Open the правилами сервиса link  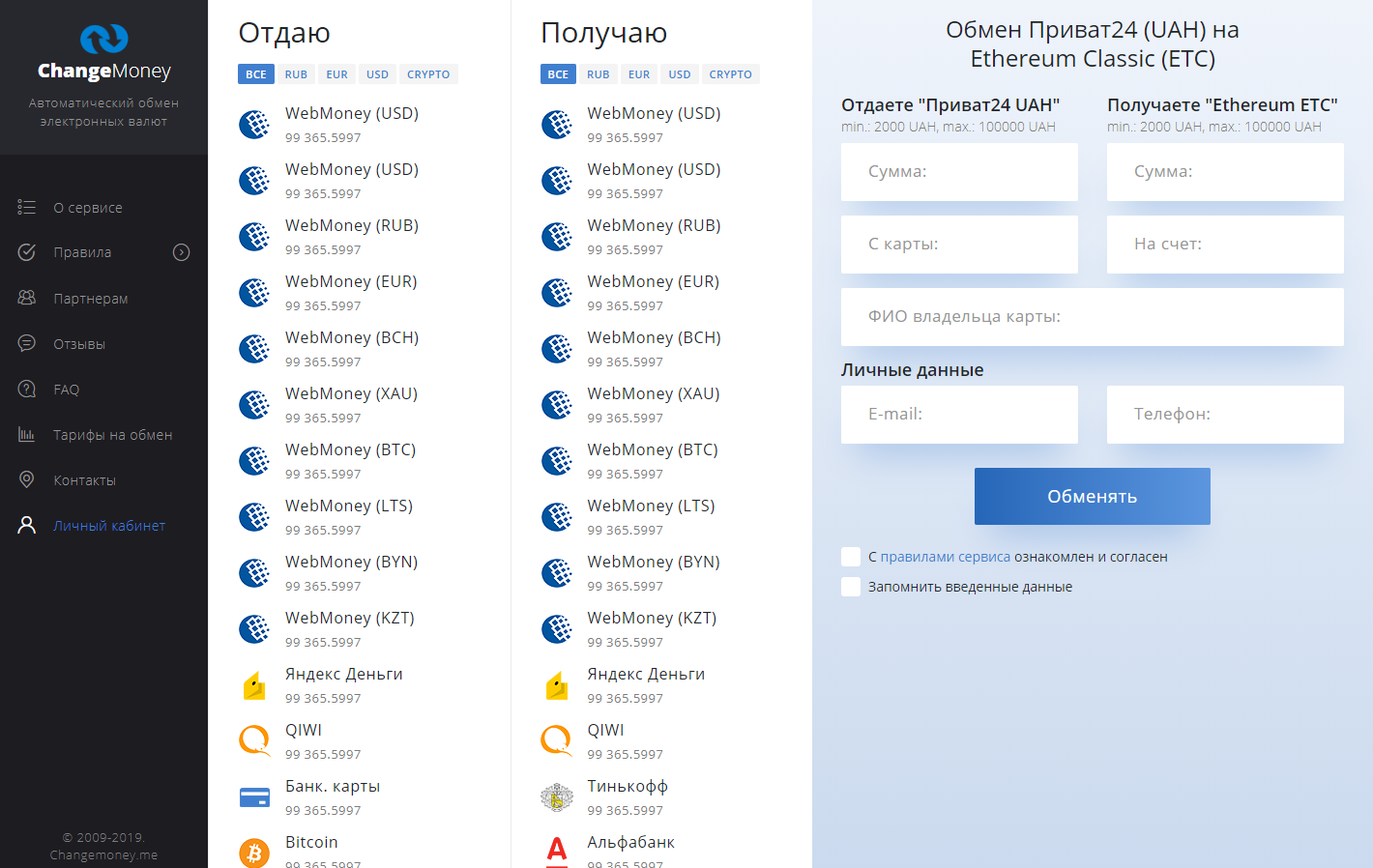946,557
